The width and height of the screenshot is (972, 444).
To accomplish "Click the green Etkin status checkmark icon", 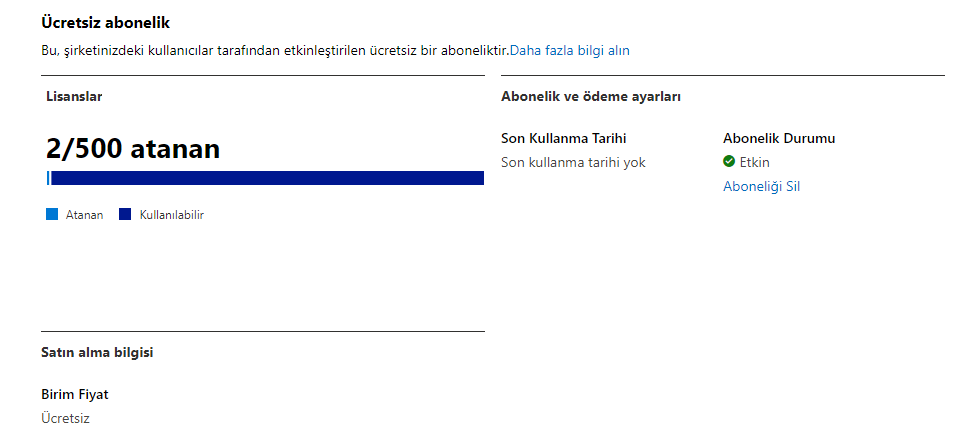I will (729, 161).
